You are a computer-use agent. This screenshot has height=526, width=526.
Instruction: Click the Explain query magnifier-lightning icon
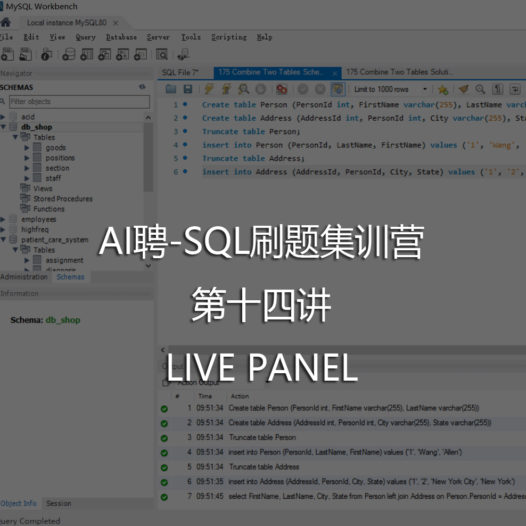point(244,89)
